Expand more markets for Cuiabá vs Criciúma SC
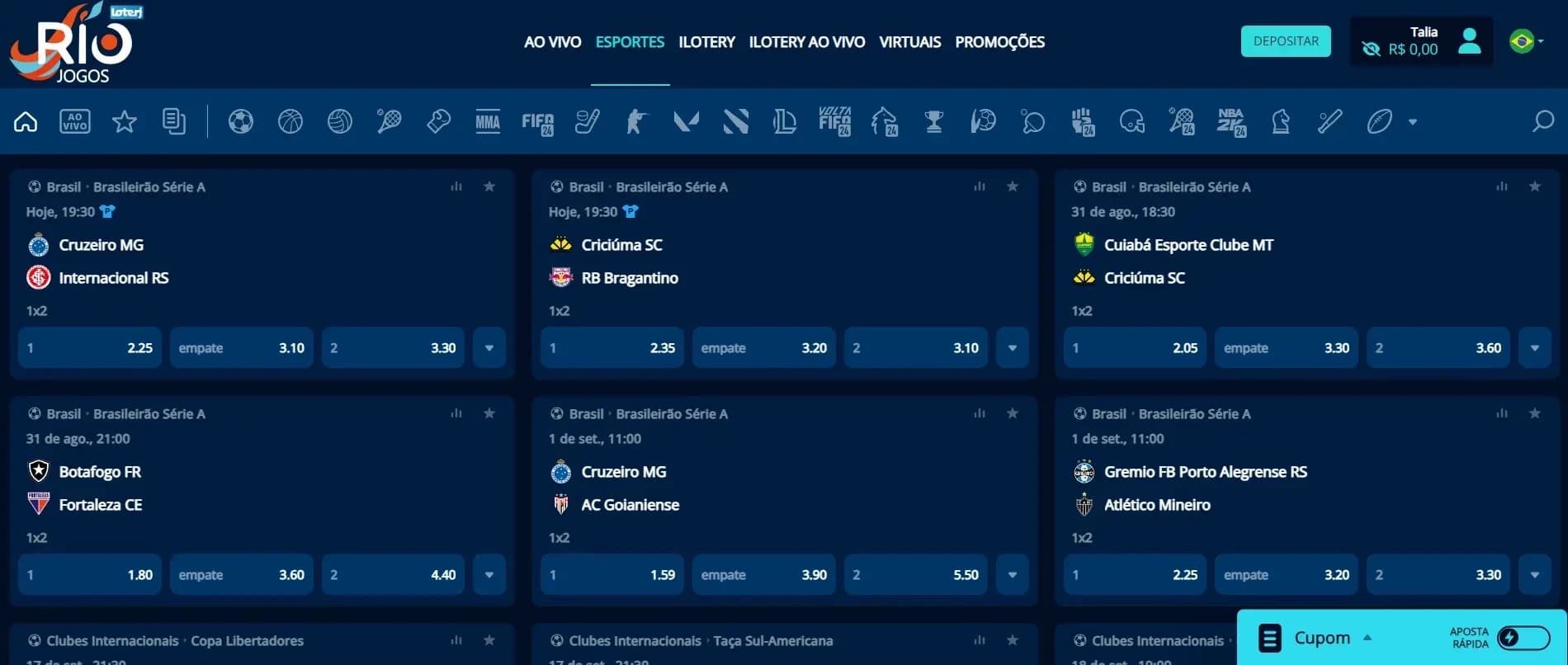 coord(1535,348)
